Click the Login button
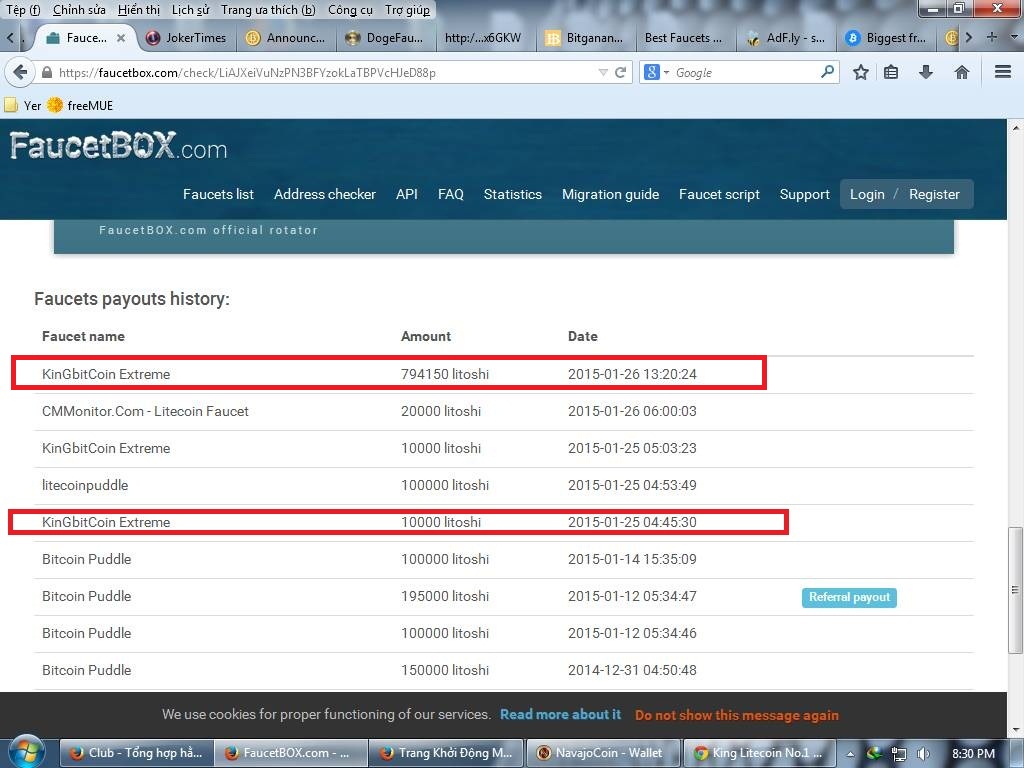The image size is (1024, 768). click(866, 194)
